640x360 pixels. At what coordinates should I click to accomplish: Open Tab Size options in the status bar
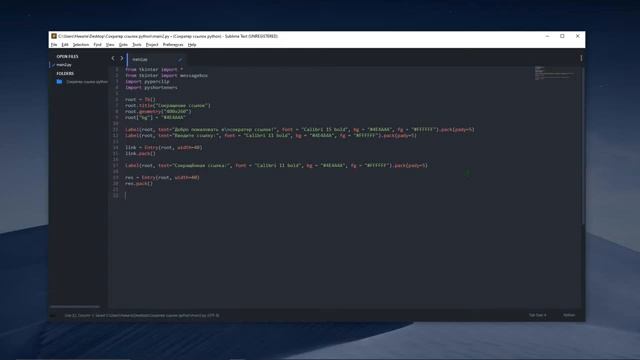click(x=538, y=315)
